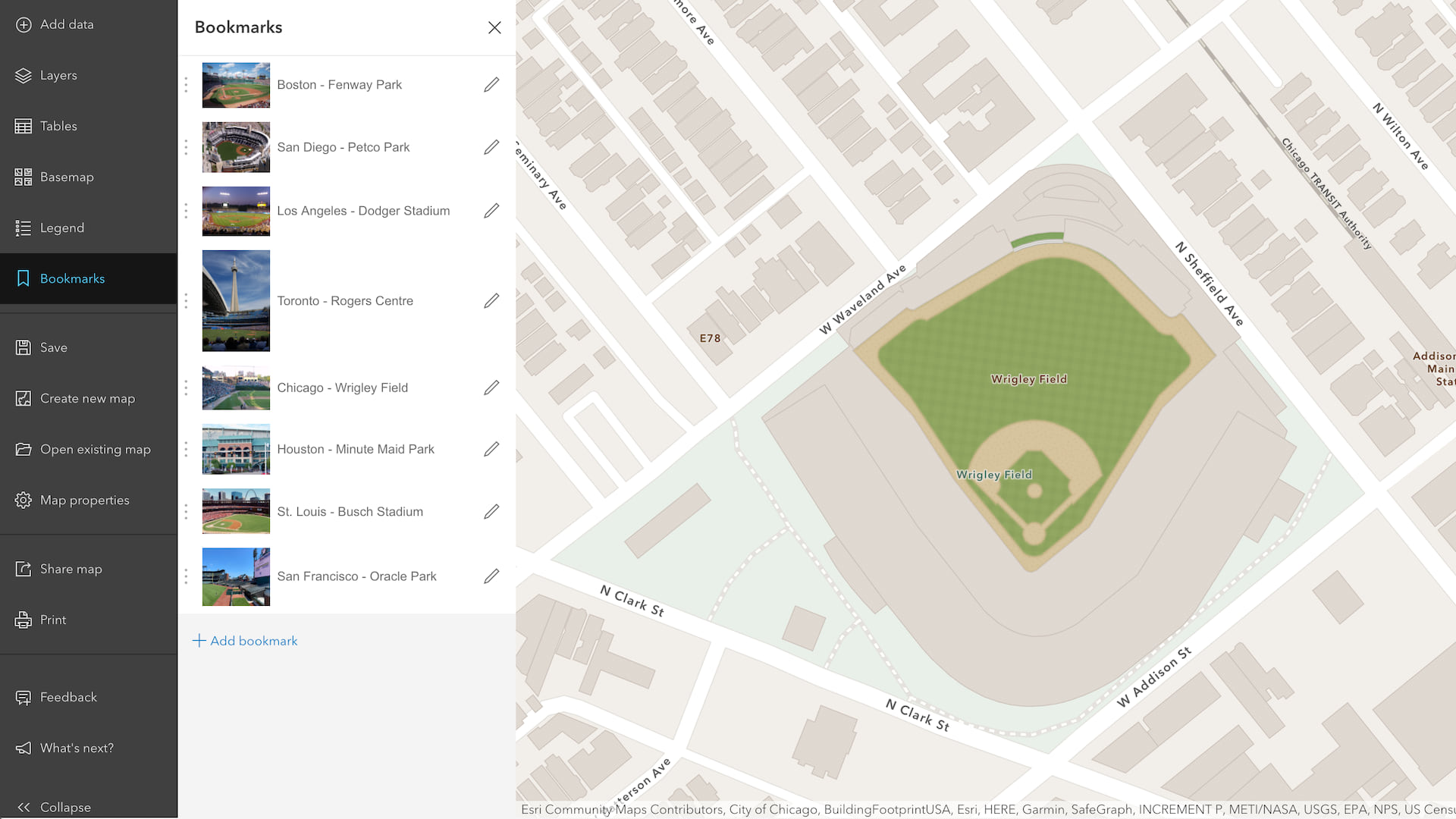Select the St. Louis - Busch Stadium thumbnail
1456x819 pixels.
pyautogui.click(x=236, y=511)
